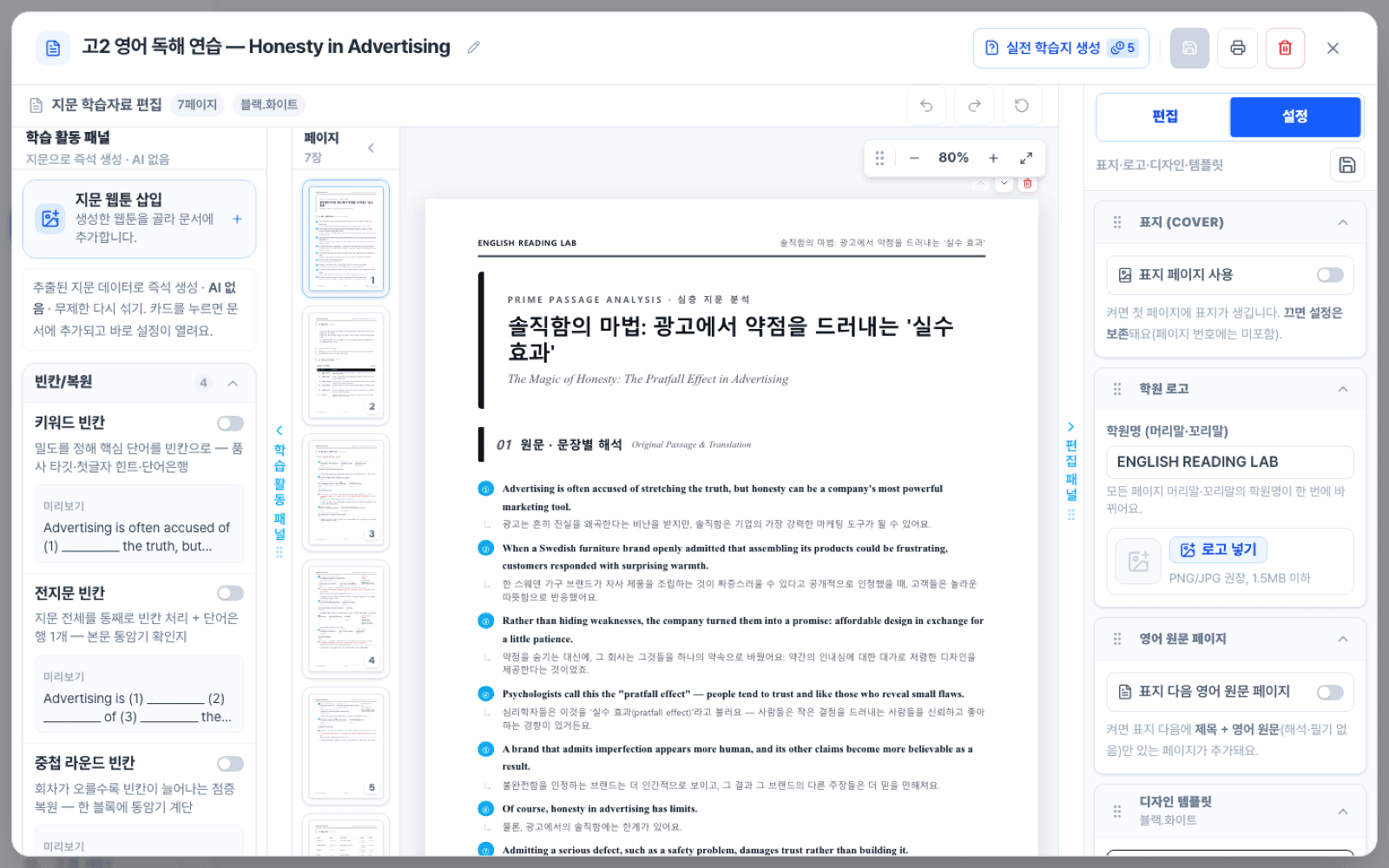Click the page heading 솔직함의 마법
Image resolution: width=1389 pixels, height=868 pixels.
pyautogui.click(x=730, y=339)
